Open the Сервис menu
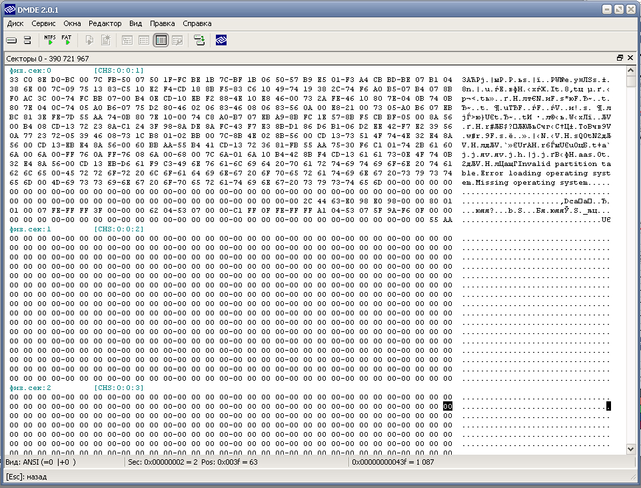Image resolution: width=641 pixels, height=488 pixels. [44, 21]
